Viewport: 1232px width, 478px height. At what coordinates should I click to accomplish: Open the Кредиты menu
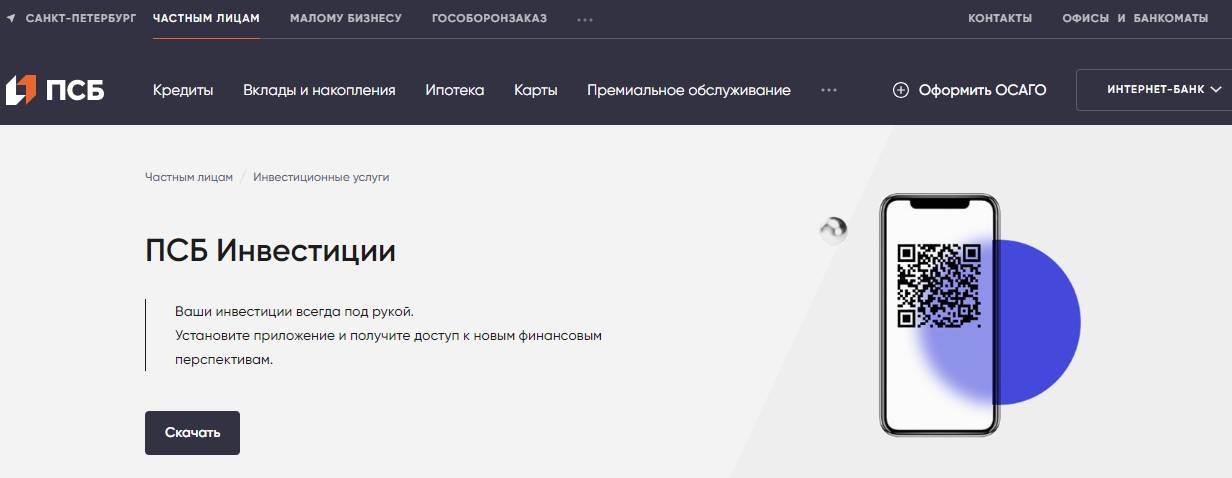183,90
